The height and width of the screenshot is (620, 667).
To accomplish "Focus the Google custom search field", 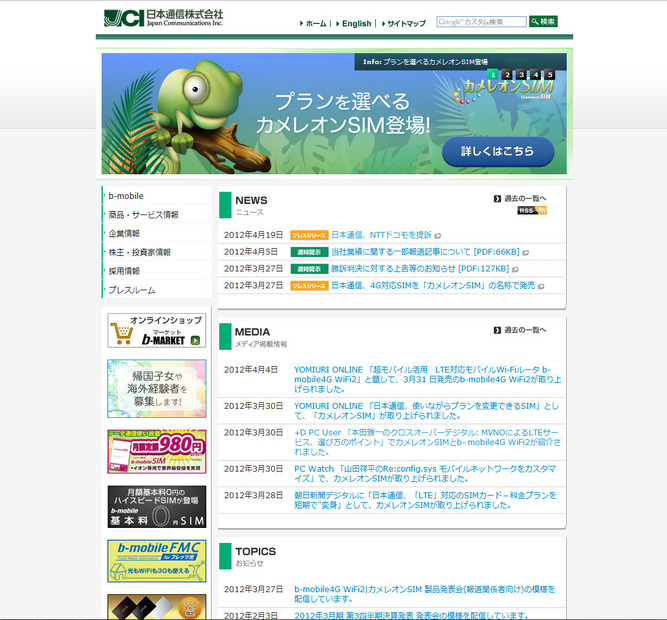I will click(x=481, y=21).
